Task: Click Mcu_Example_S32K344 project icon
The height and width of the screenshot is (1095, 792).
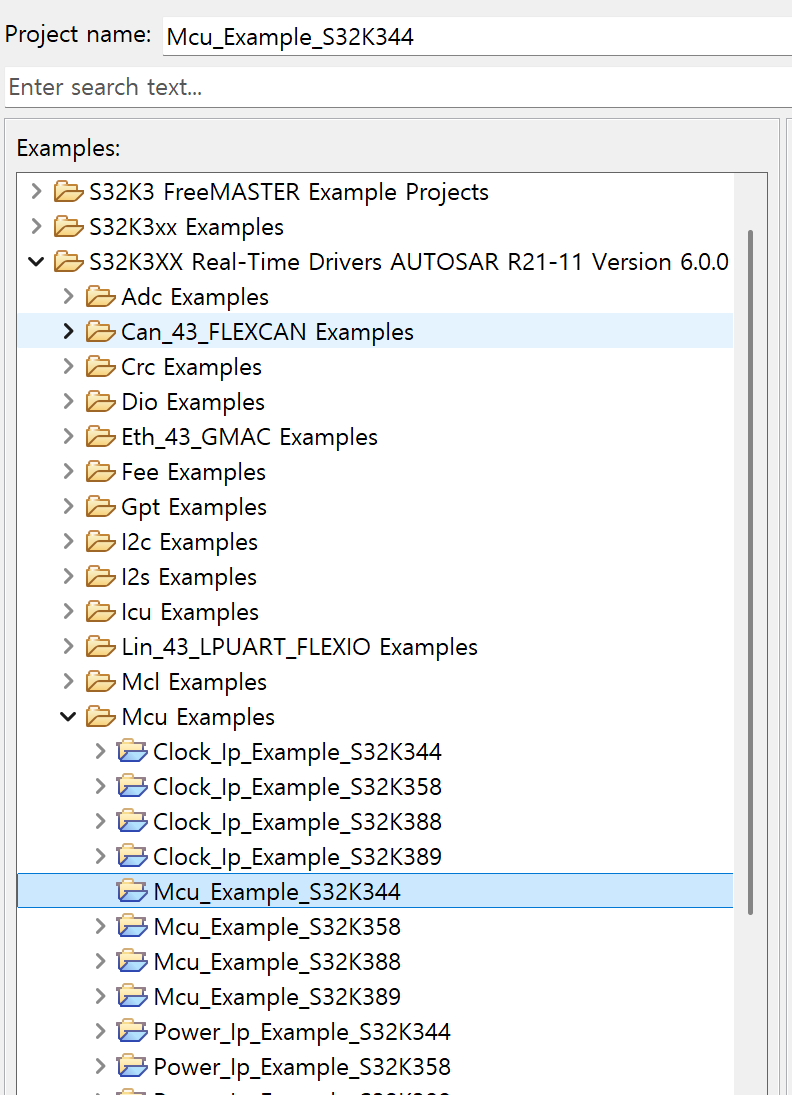Action: coord(132,891)
